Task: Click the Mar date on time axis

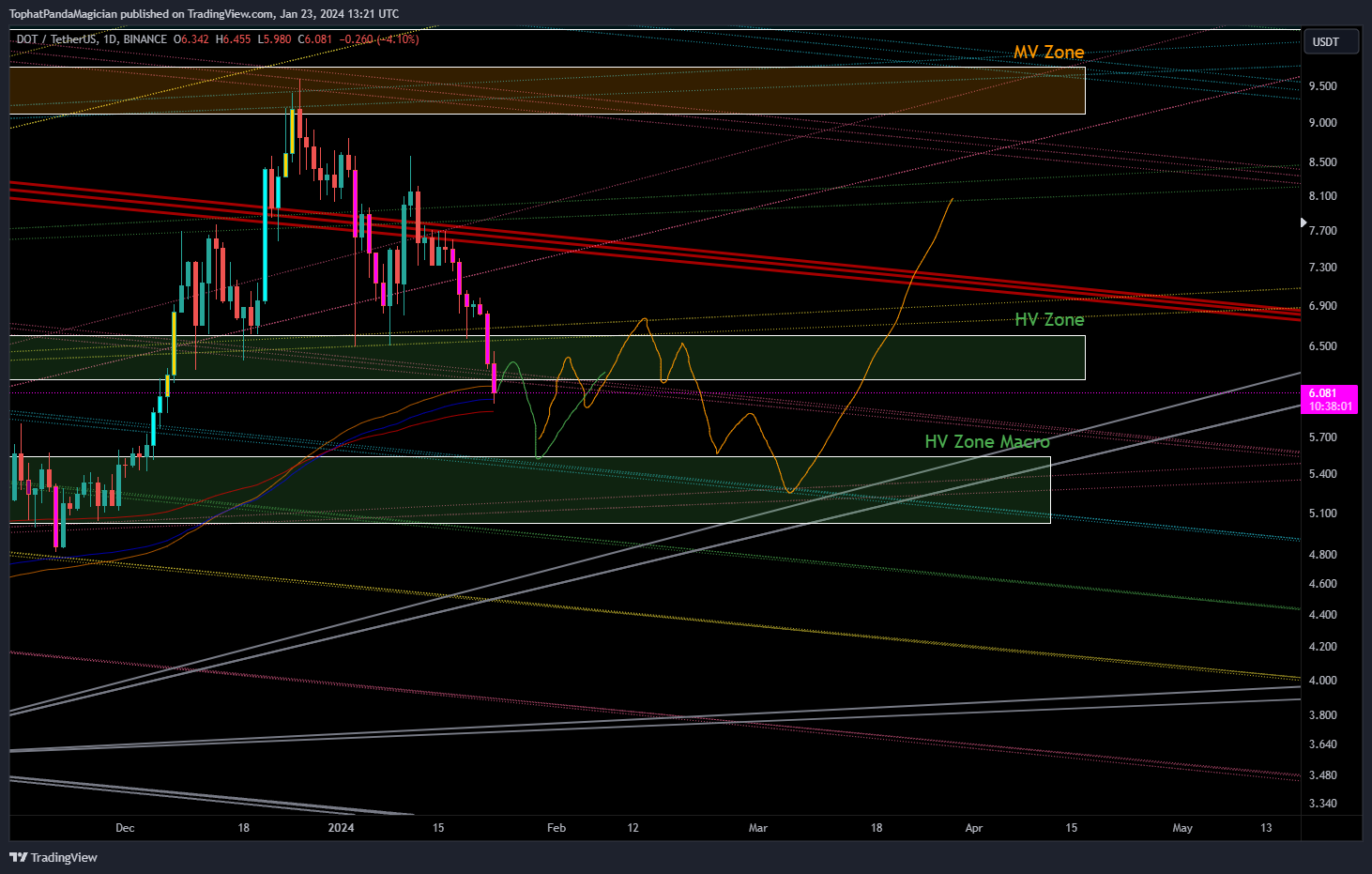Action: tap(757, 828)
